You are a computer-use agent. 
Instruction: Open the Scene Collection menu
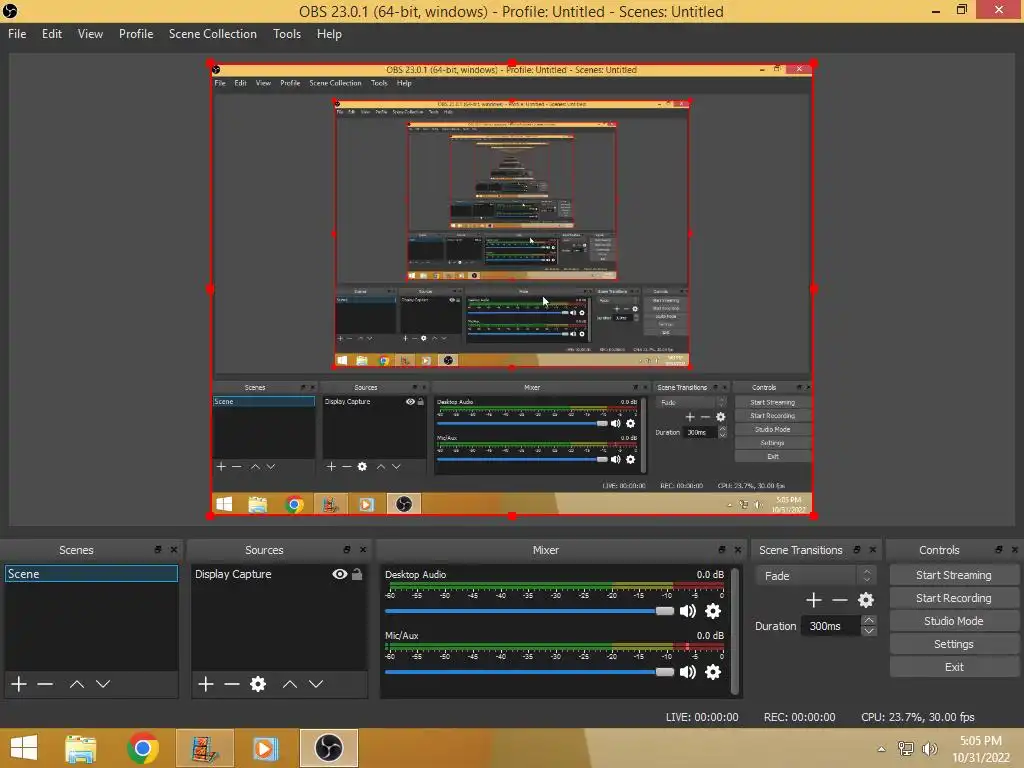tap(212, 34)
